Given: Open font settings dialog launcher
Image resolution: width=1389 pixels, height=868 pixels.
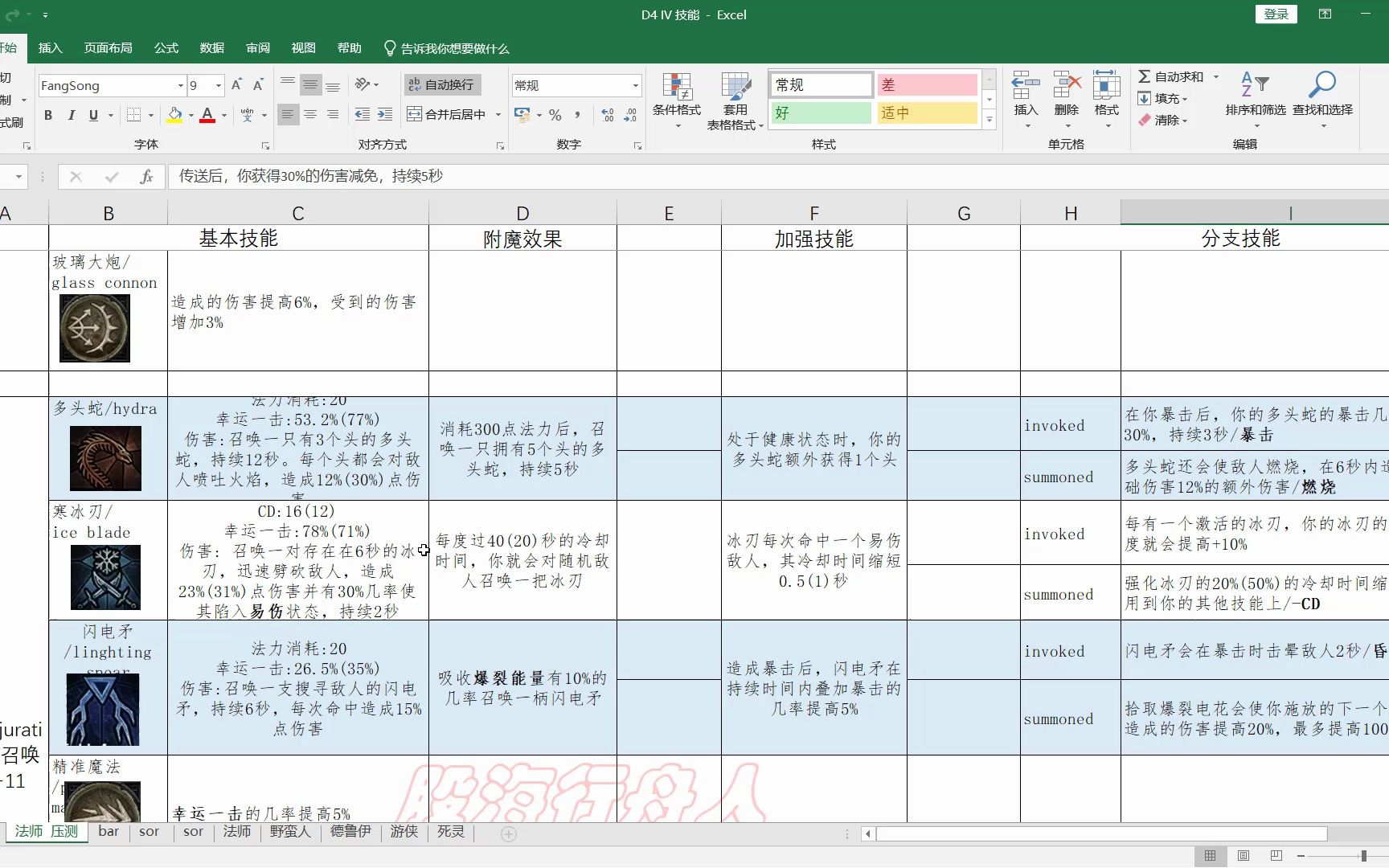Looking at the screenshot, I should click(x=265, y=145).
